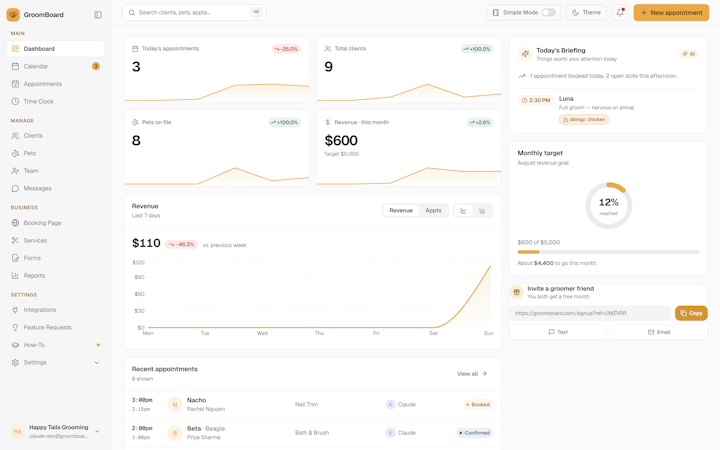Select the Revenue chart tab
Image resolution: width=720 pixels, height=450 pixels.
[401, 211]
